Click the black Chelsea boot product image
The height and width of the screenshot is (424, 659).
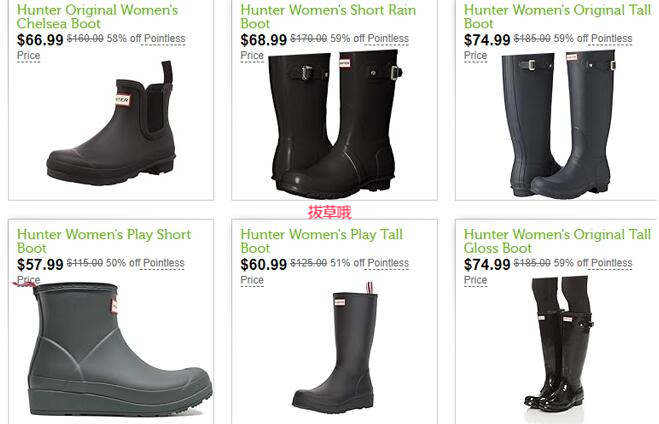click(x=111, y=123)
